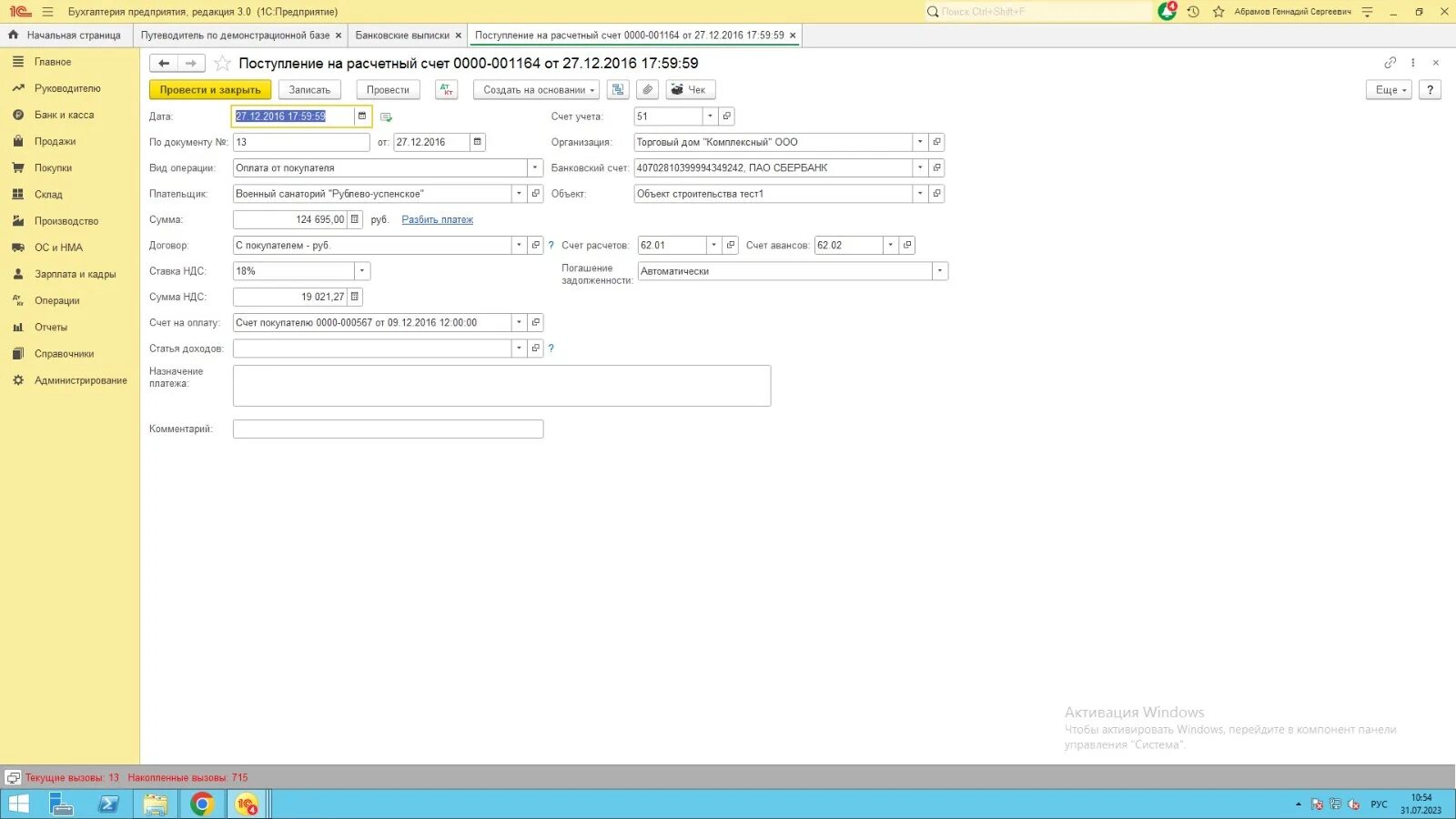Open the Счет учета 51 record icon

(x=726, y=116)
